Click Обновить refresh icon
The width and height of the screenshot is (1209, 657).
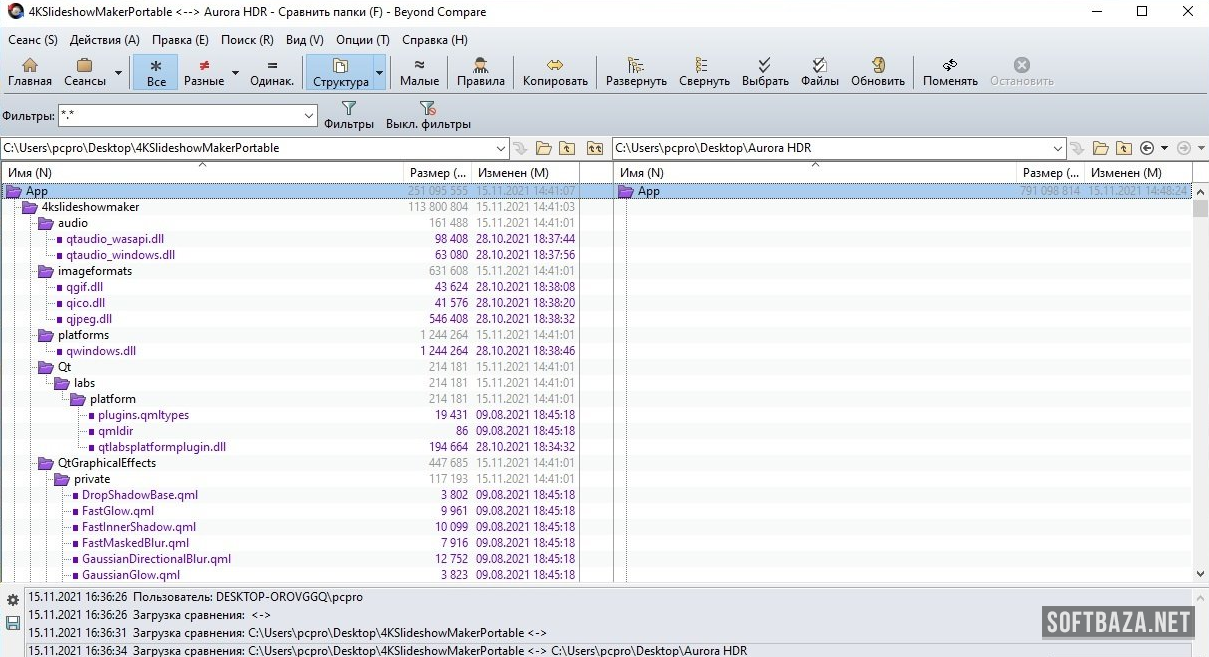[877, 72]
